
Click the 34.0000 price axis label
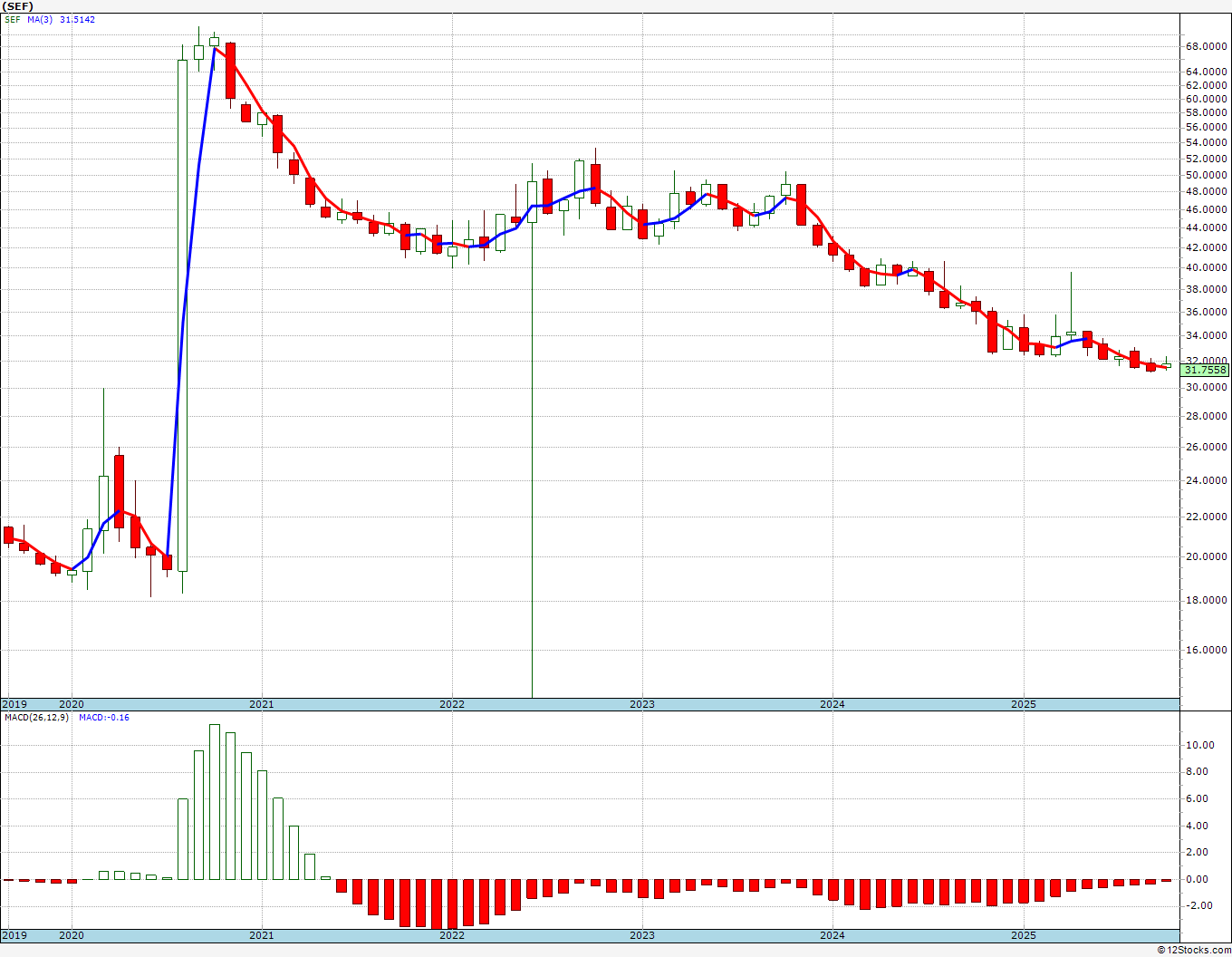(x=1207, y=336)
